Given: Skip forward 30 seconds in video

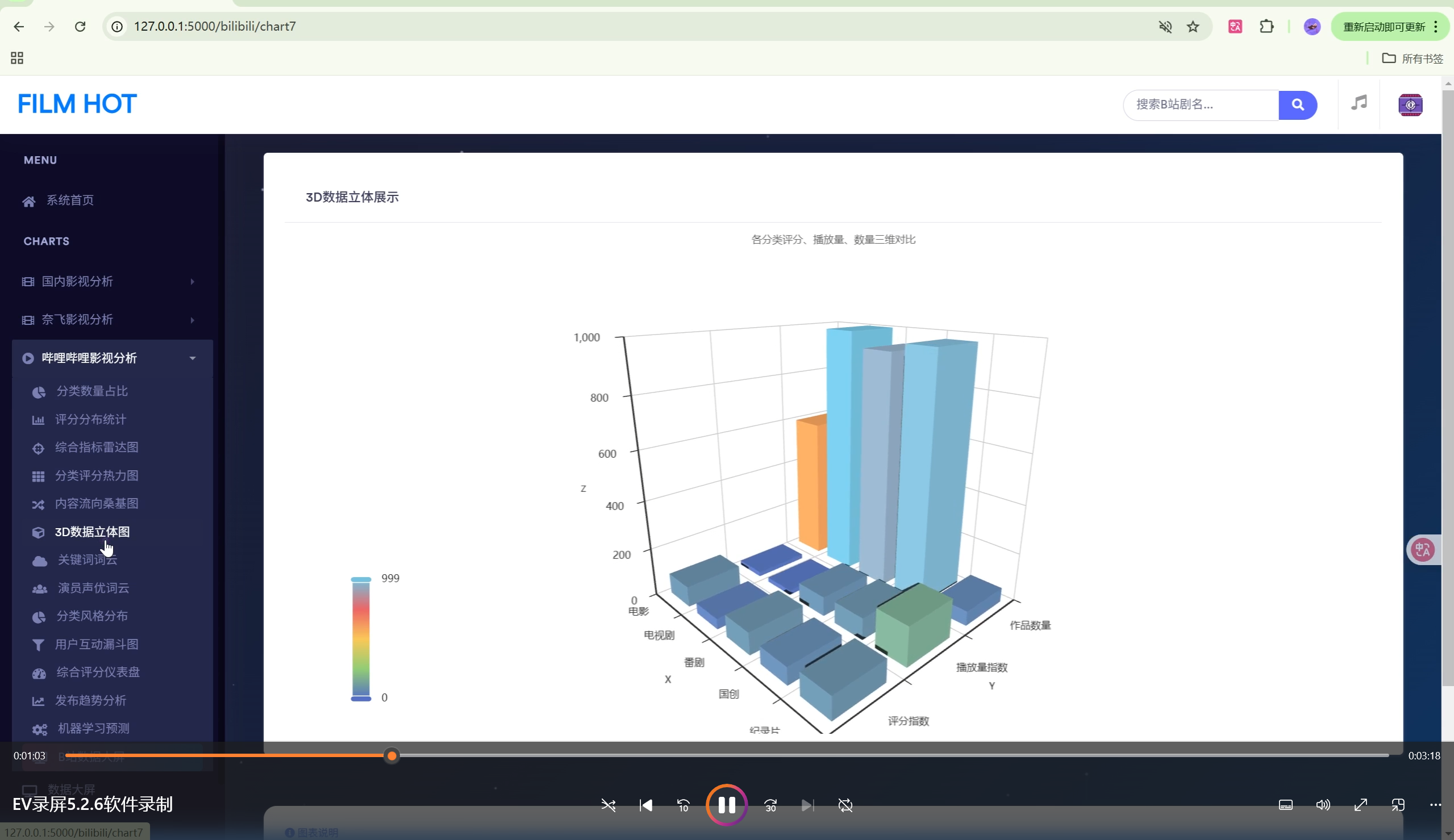Looking at the screenshot, I should pyautogui.click(x=770, y=805).
